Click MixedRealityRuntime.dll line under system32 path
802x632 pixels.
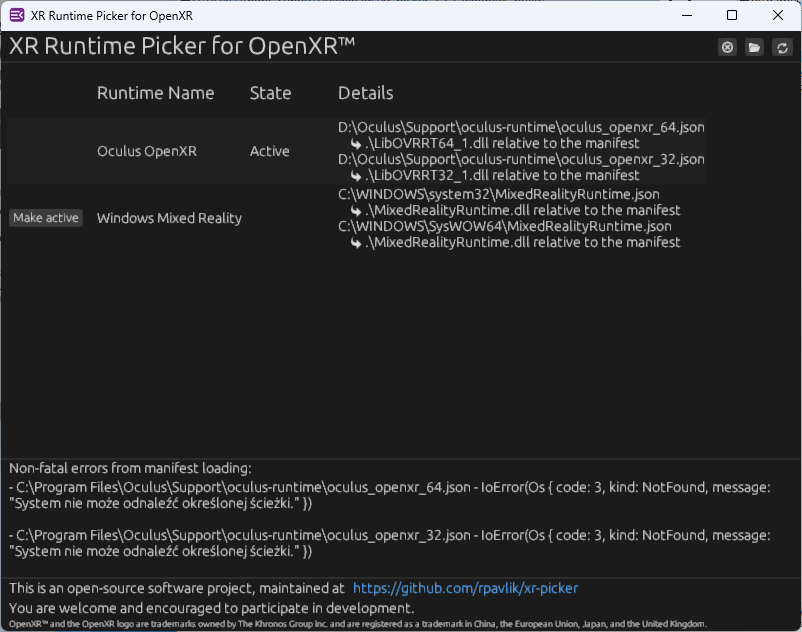[516, 210]
